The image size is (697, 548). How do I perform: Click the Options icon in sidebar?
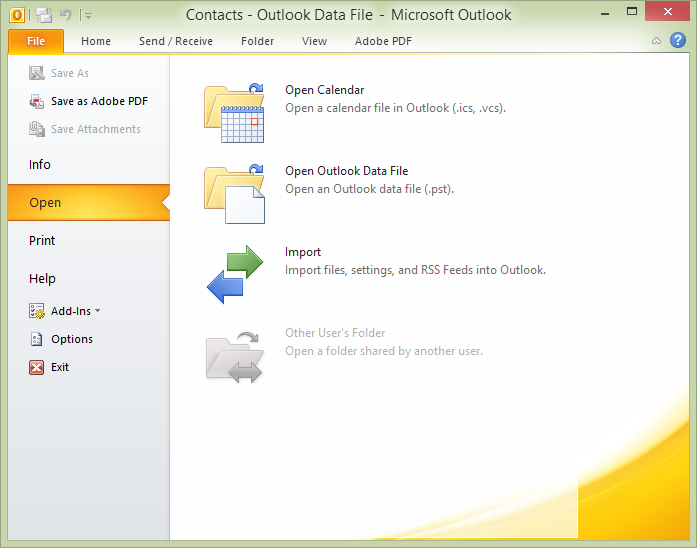[x=37, y=339]
